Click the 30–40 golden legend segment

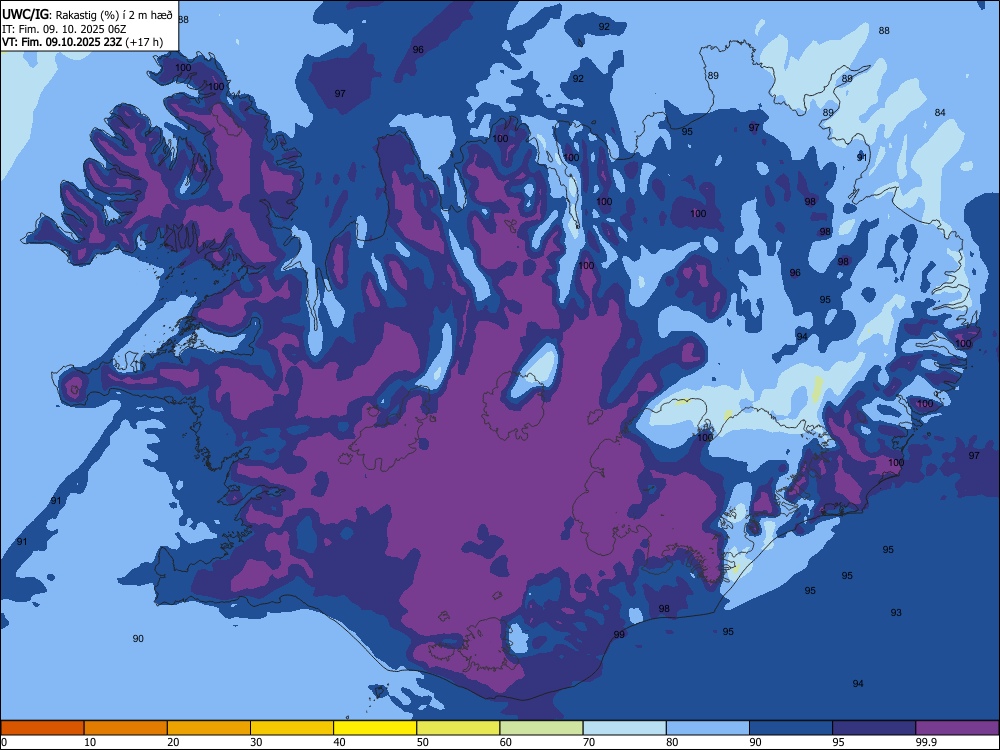pyautogui.click(x=292, y=728)
